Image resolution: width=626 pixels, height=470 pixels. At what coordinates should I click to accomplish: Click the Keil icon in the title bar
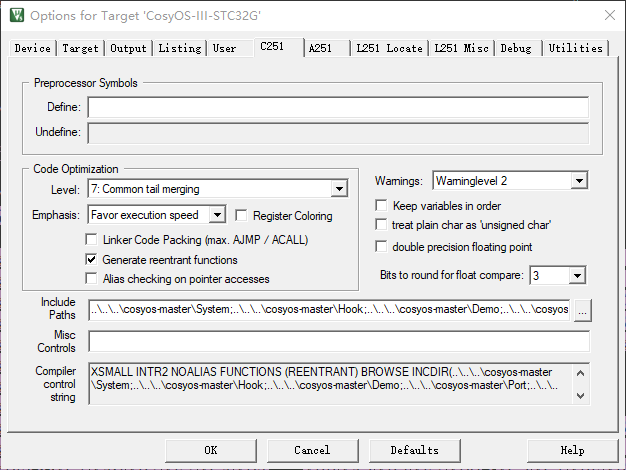click(15, 15)
